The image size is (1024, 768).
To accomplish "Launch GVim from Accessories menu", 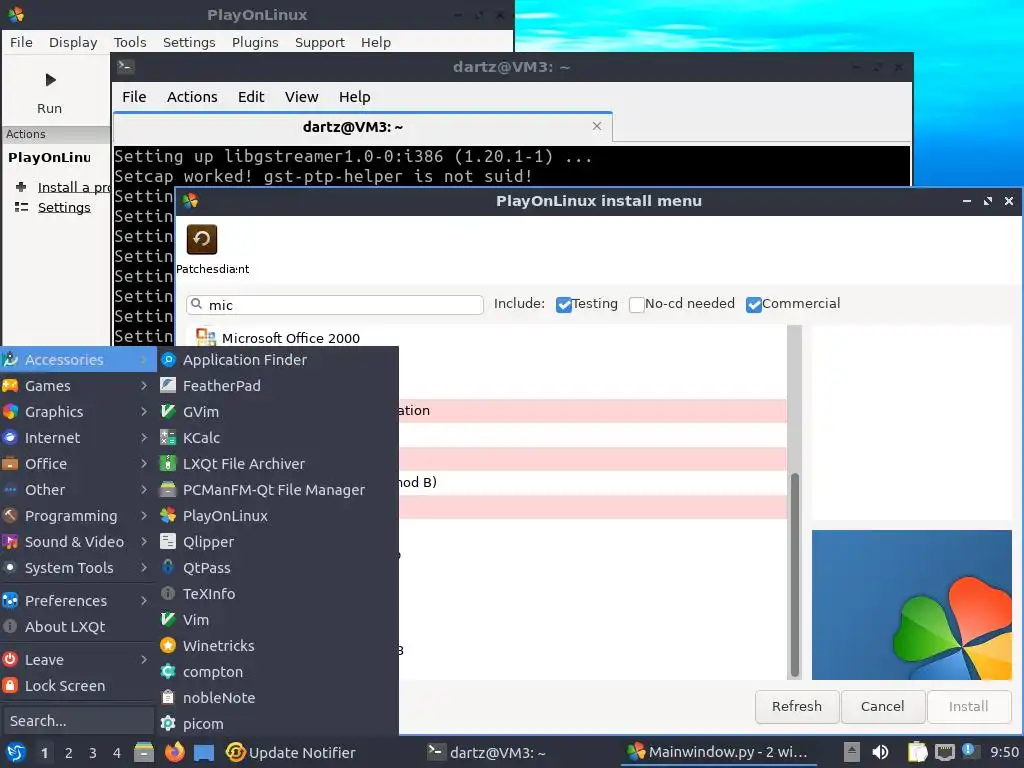I will [278, 412].
